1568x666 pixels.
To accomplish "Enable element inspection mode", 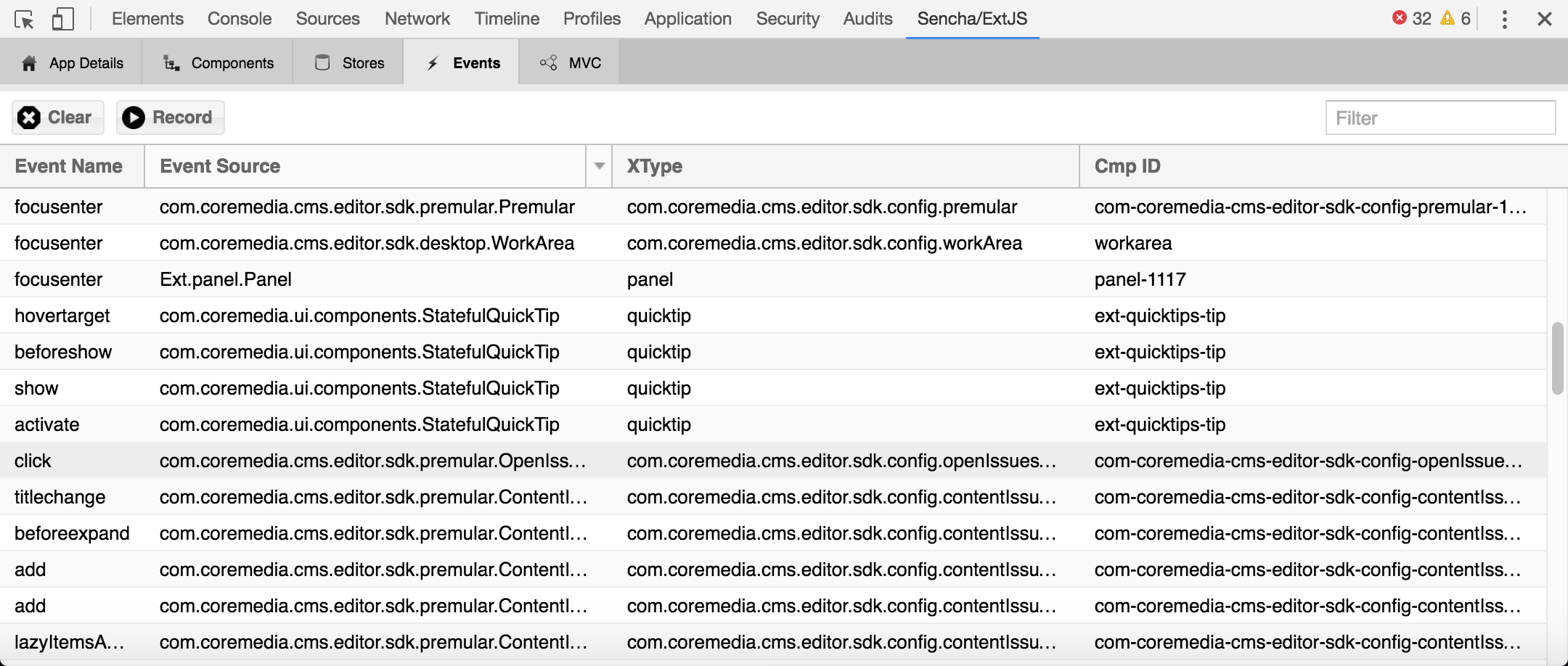I will 25,19.
